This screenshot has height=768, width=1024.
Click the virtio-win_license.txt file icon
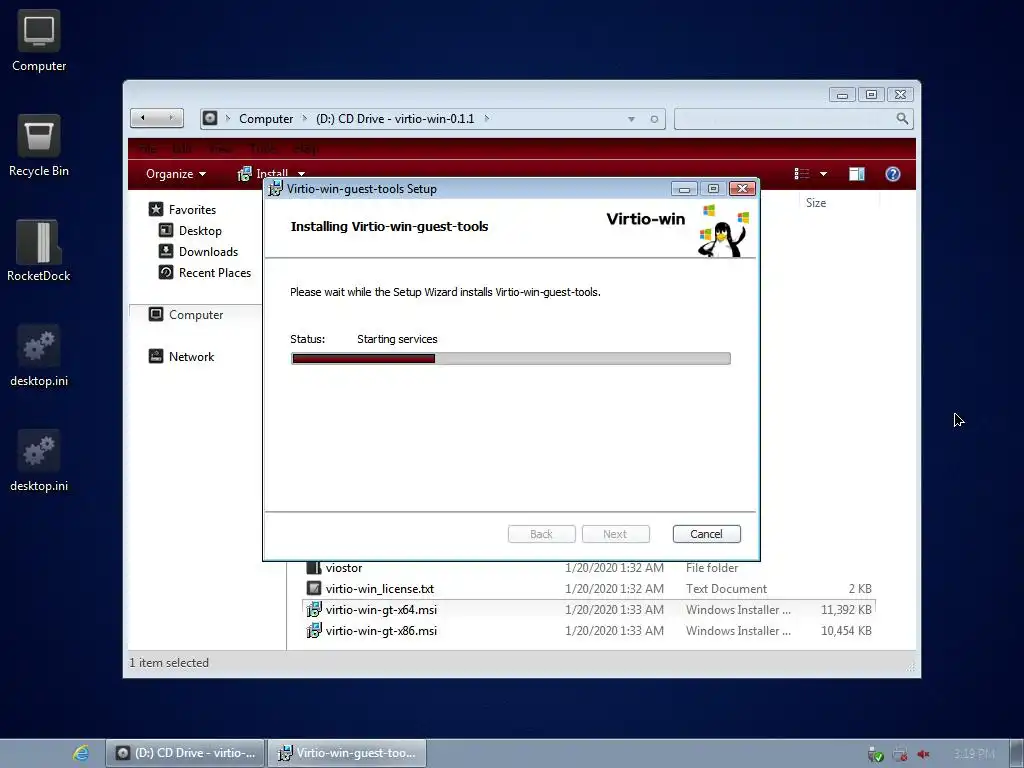(x=314, y=588)
